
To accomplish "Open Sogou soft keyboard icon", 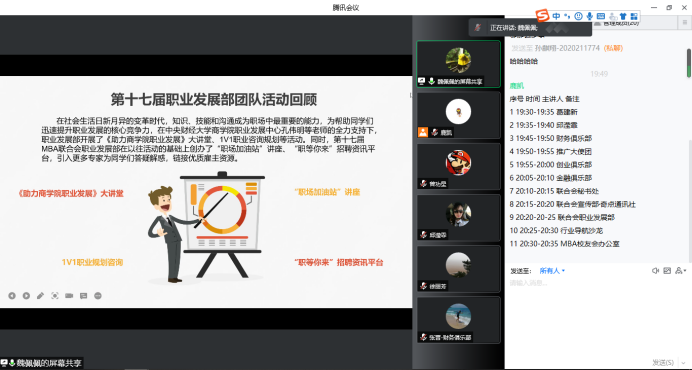I will point(601,16).
